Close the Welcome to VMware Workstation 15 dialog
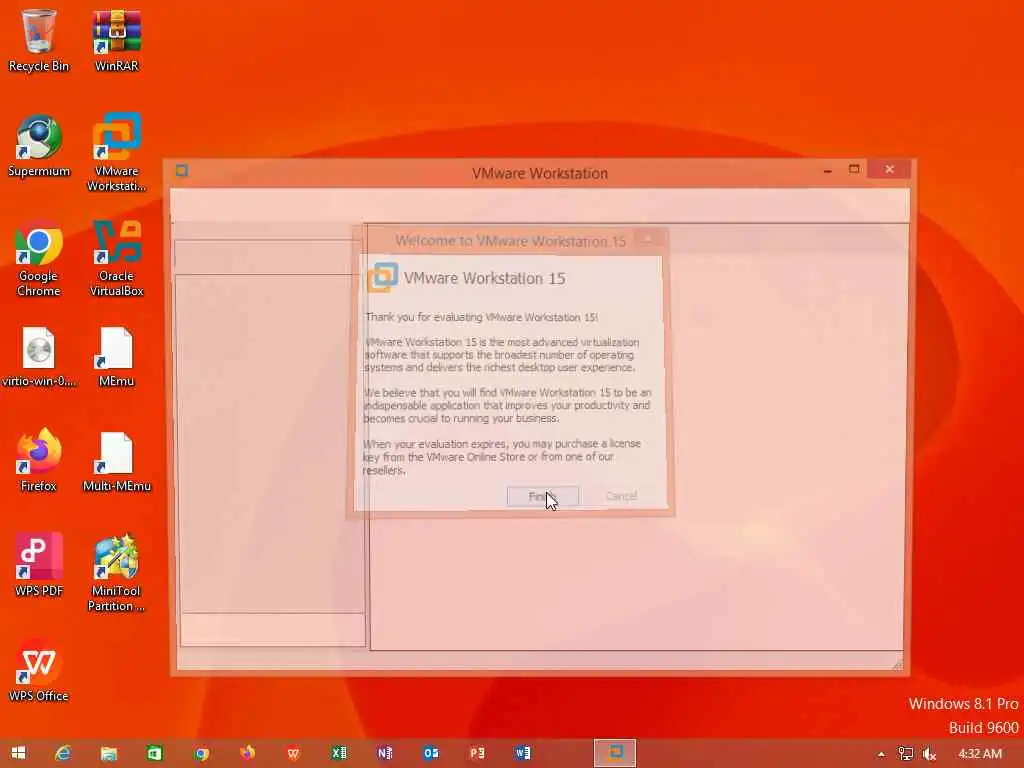1024x768 pixels. (x=647, y=239)
